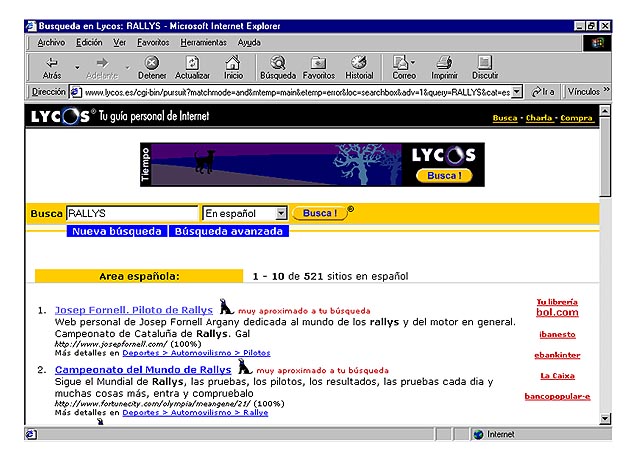The image size is (634, 456).
Task: Click Nueva búsqueda button
Action: 116,231
